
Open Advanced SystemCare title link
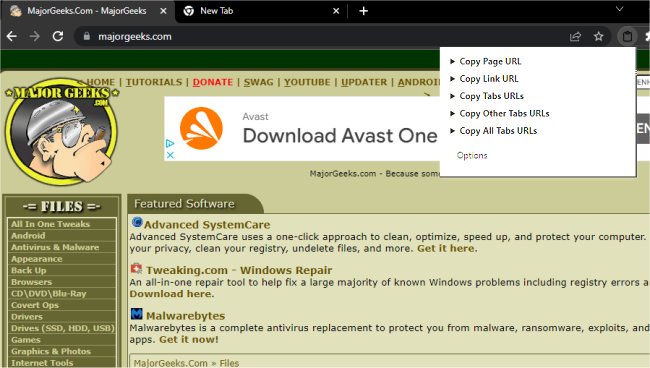point(207,225)
